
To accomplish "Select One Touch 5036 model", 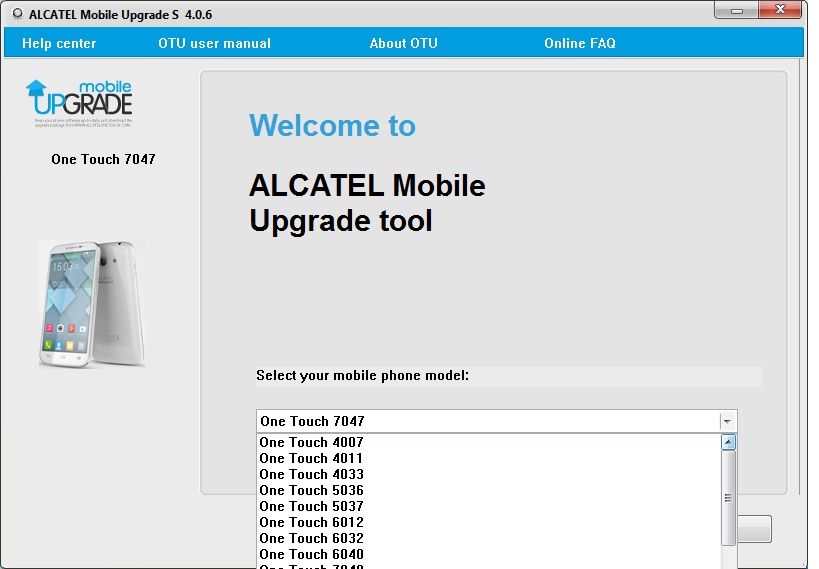I will coord(311,490).
